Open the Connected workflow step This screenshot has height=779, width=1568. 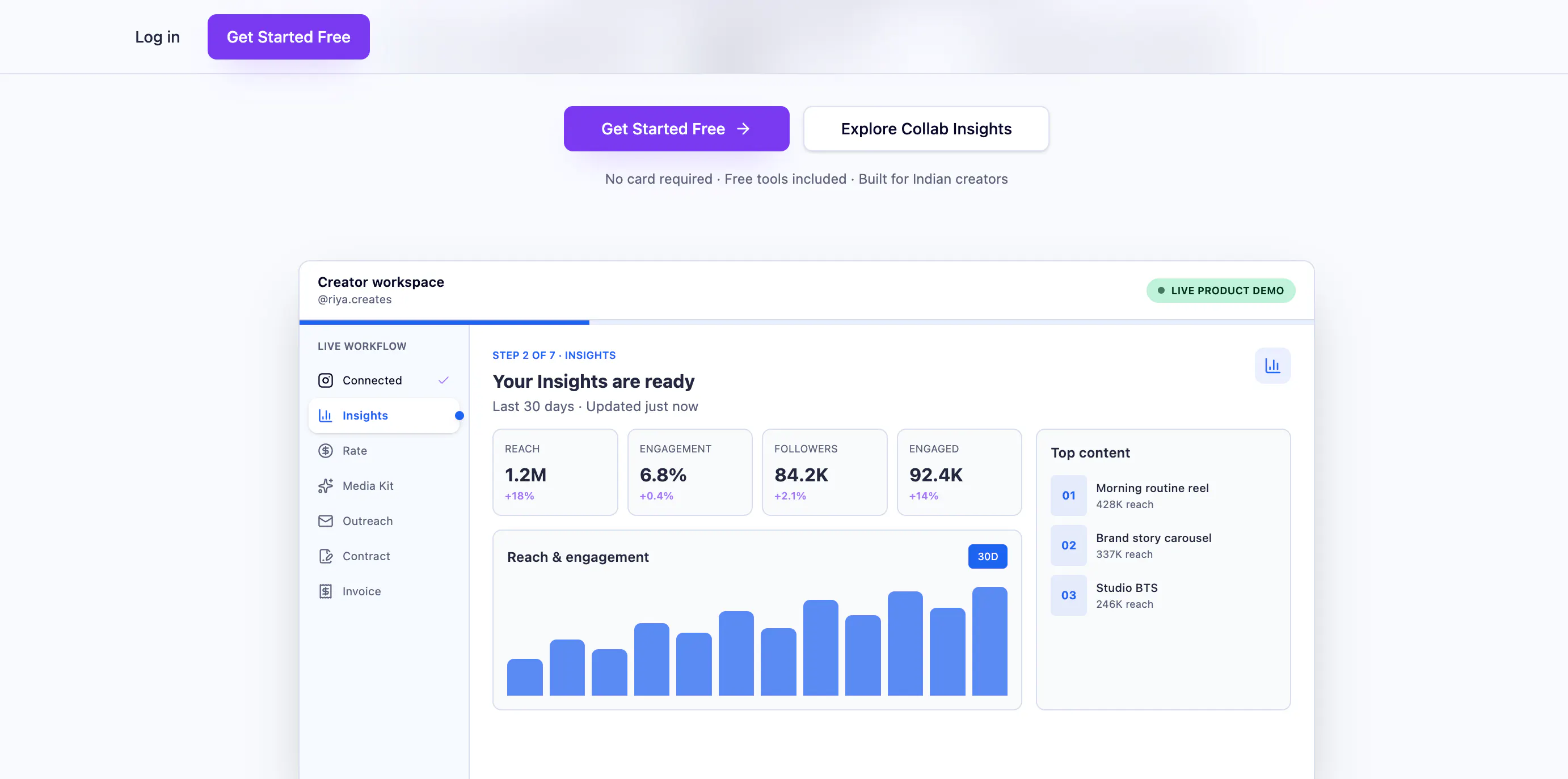click(384, 380)
